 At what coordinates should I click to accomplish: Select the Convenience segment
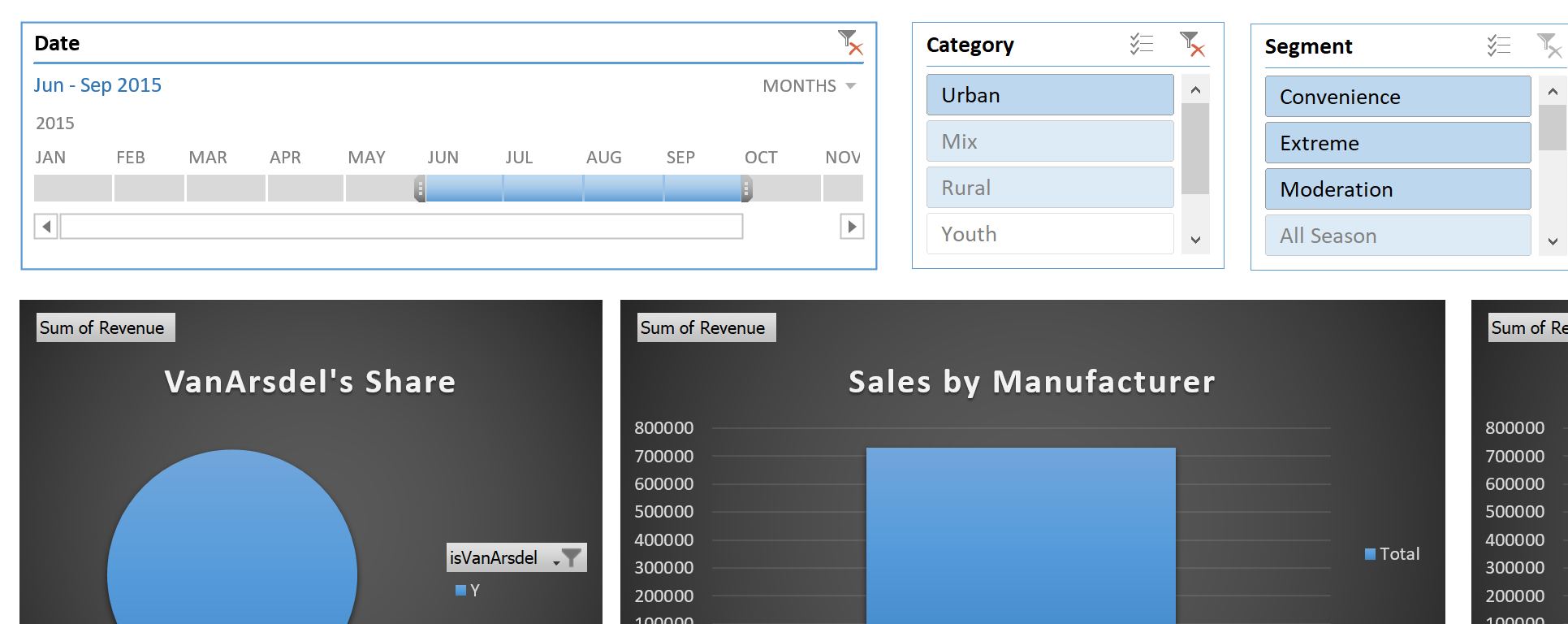coord(1397,97)
